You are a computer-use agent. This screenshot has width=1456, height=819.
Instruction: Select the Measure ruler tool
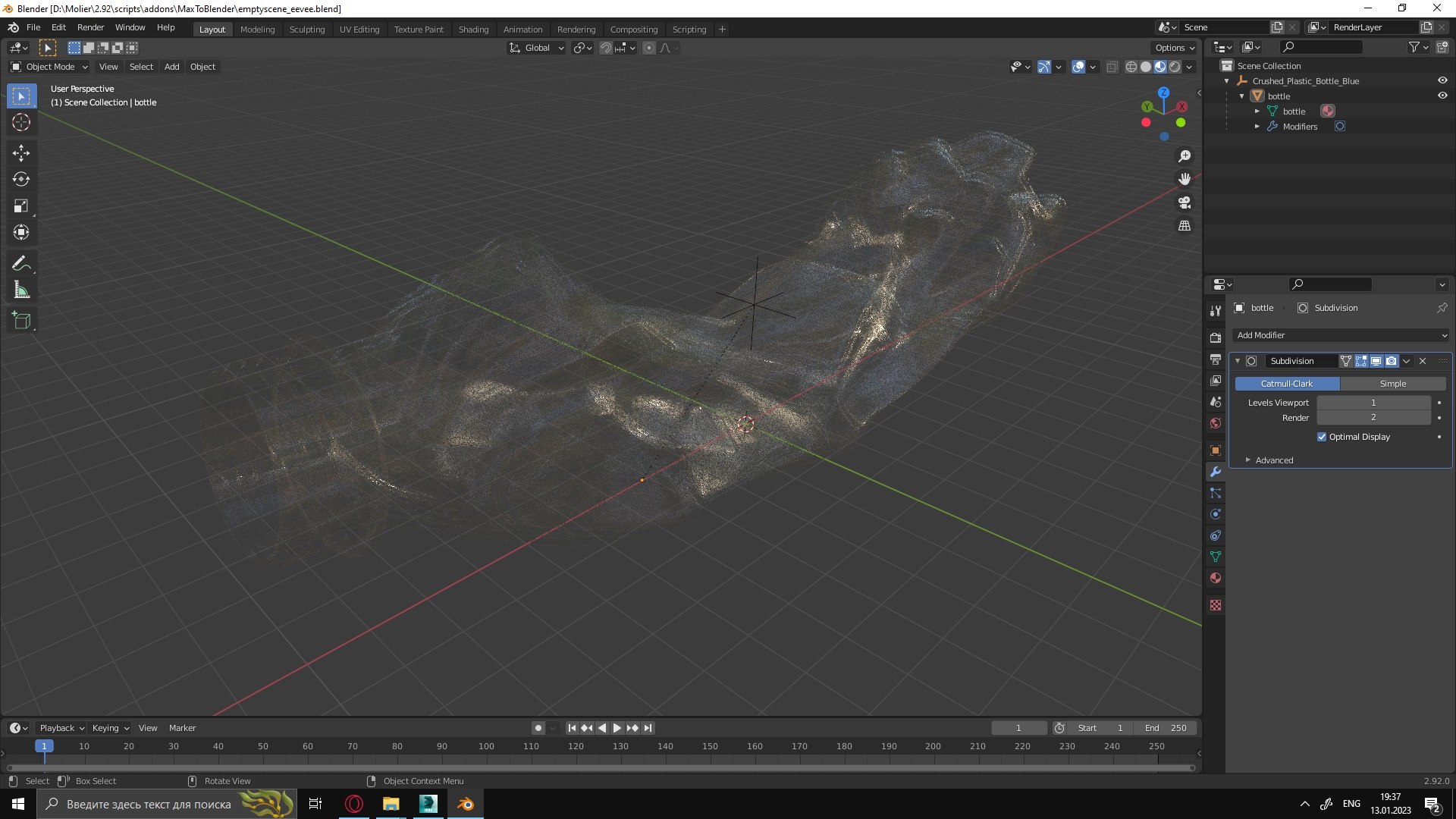pos(21,290)
